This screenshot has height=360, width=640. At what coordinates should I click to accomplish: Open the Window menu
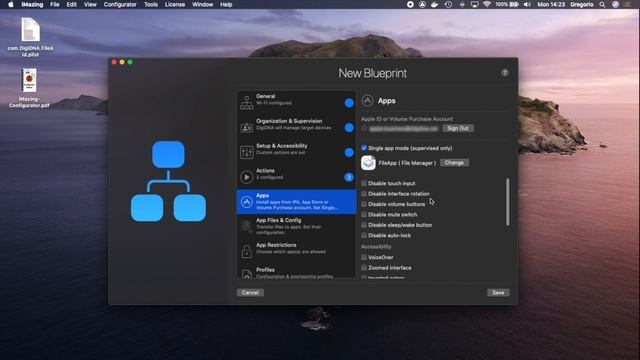(202, 4)
